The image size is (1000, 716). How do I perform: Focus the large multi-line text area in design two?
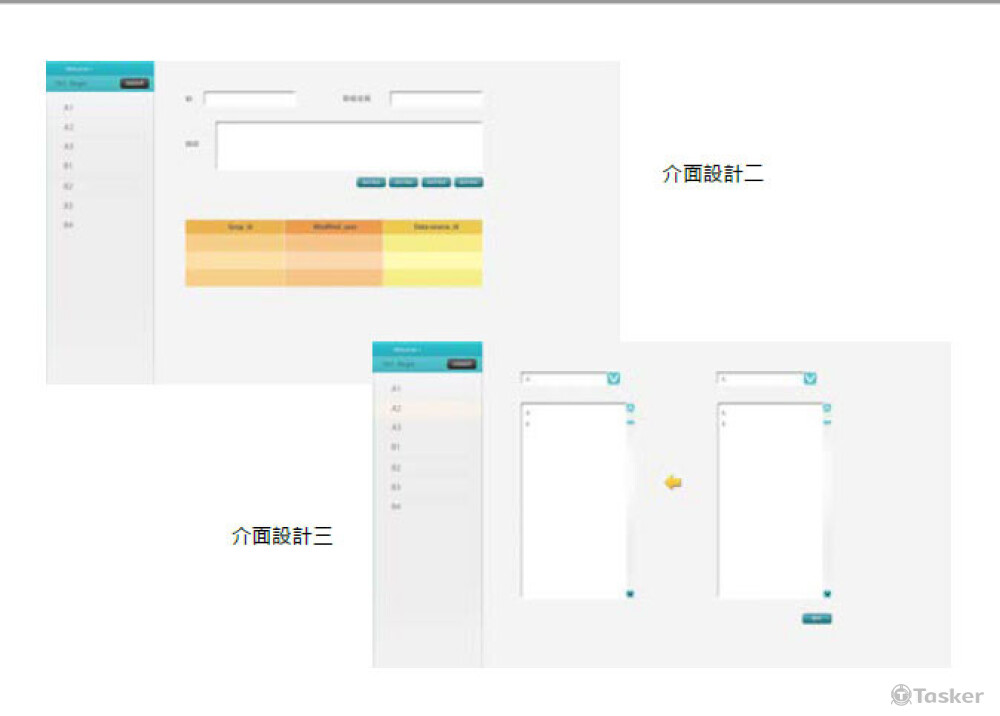(x=349, y=146)
